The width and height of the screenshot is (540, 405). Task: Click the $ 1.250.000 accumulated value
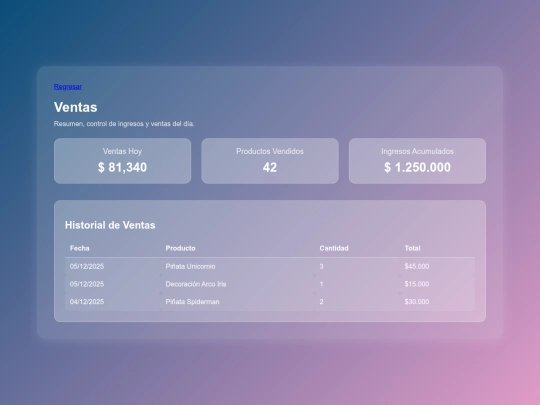click(417, 167)
